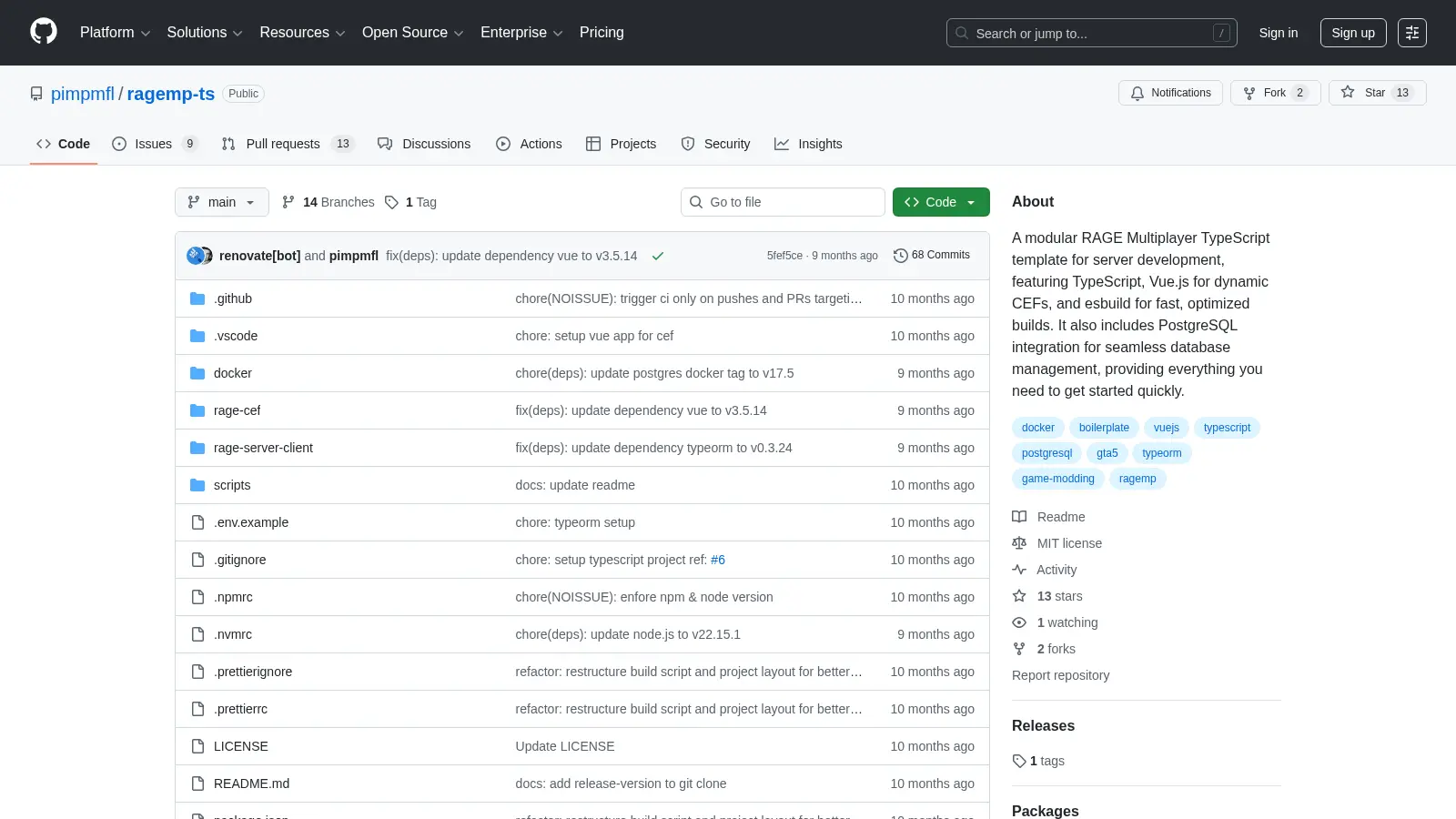The width and height of the screenshot is (1456, 819).
Task: Click the star icon for the repository
Action: pyautogui.click(x=1348, y=92)
